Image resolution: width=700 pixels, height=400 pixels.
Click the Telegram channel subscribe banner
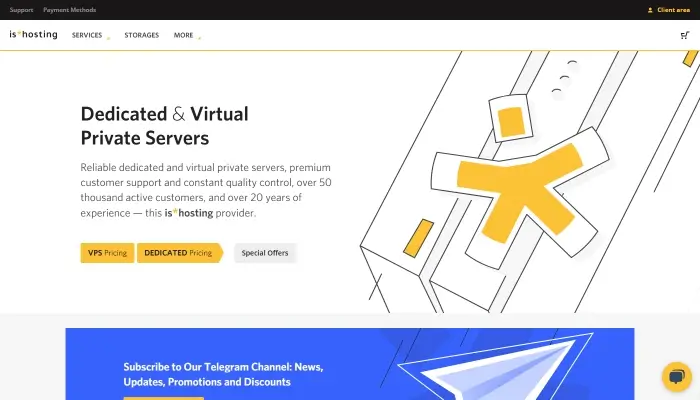click(x=350, y=364)
